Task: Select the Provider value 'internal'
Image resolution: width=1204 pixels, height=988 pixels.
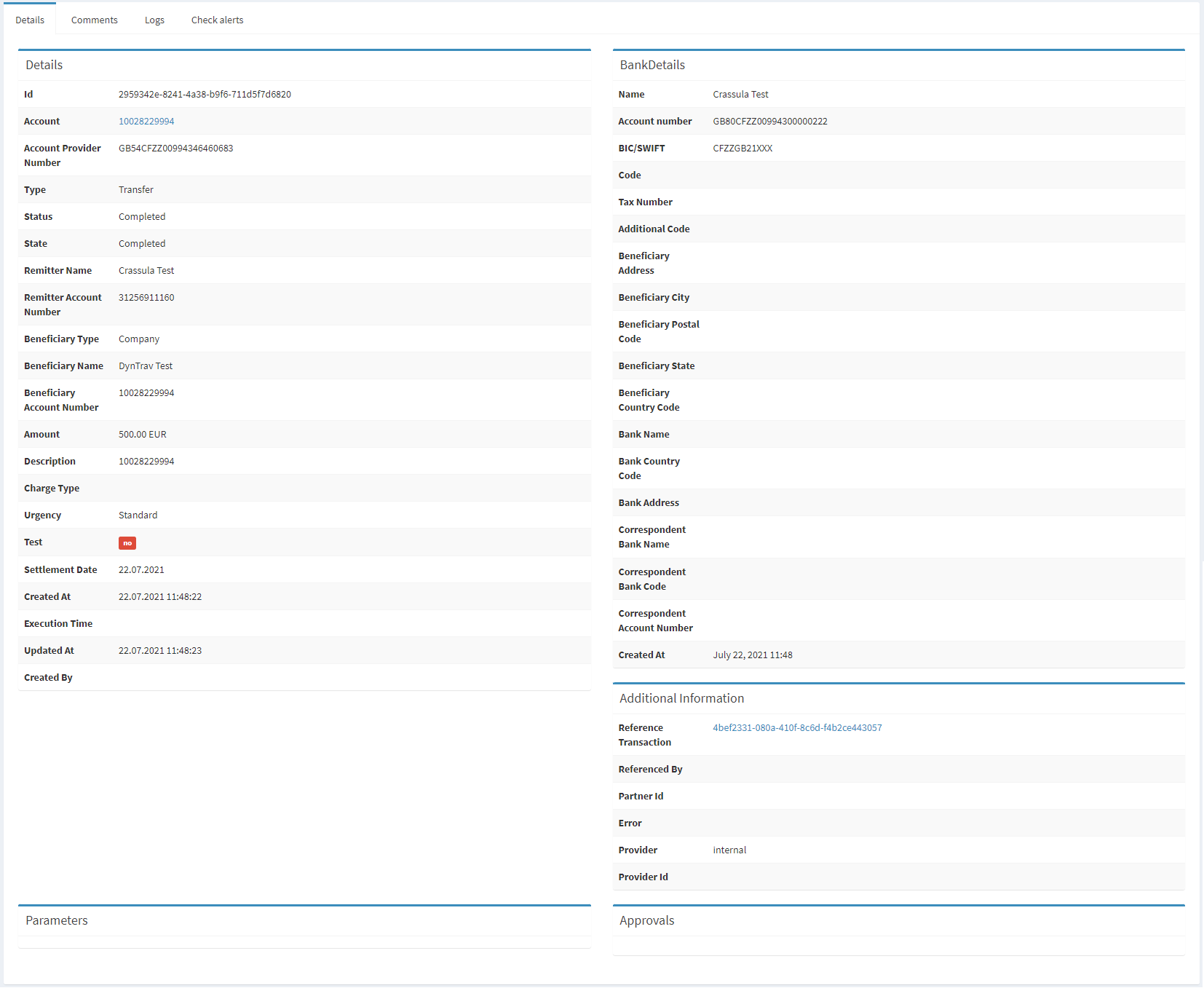Action: [x=729, y=850]
